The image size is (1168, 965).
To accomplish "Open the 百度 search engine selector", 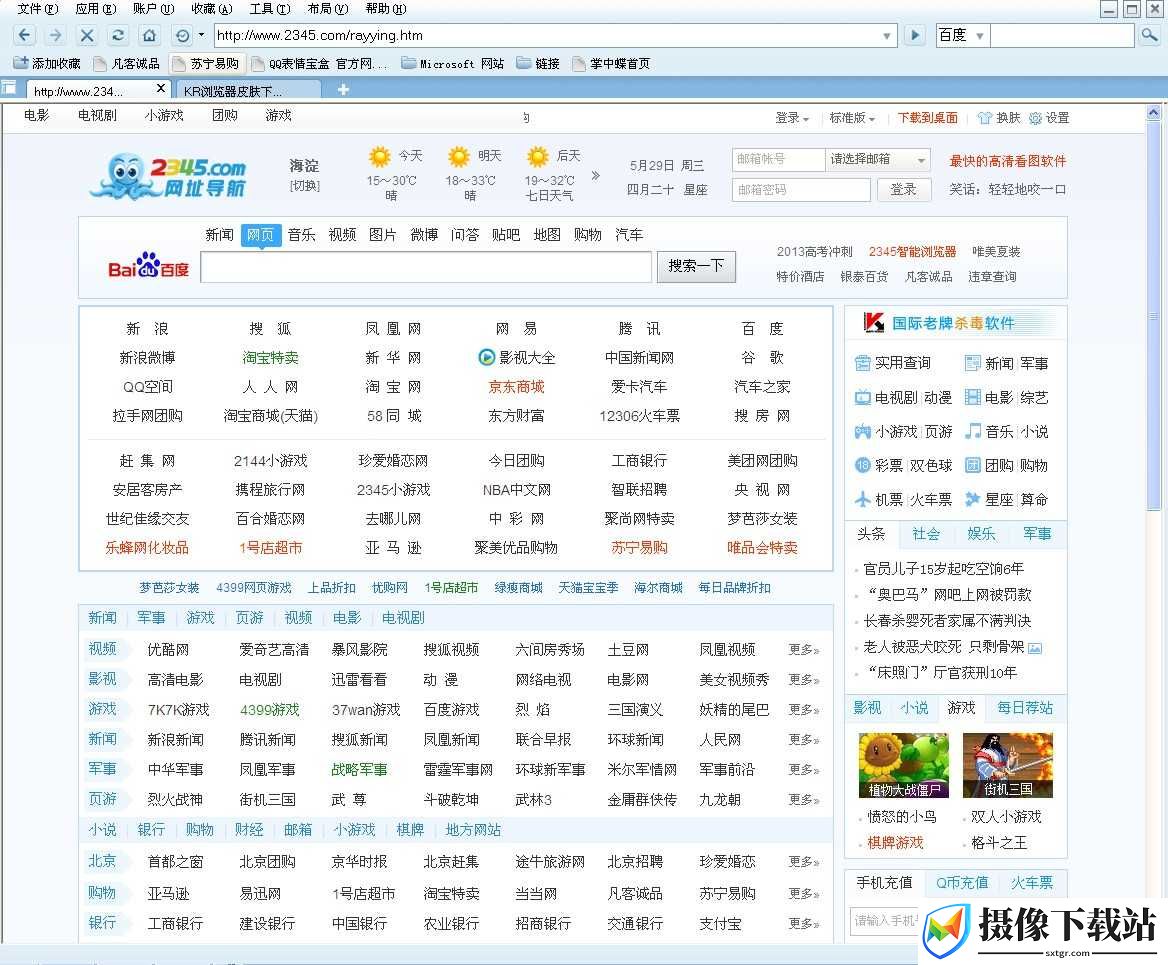I will pyautogui.click(x=961, y=35).
